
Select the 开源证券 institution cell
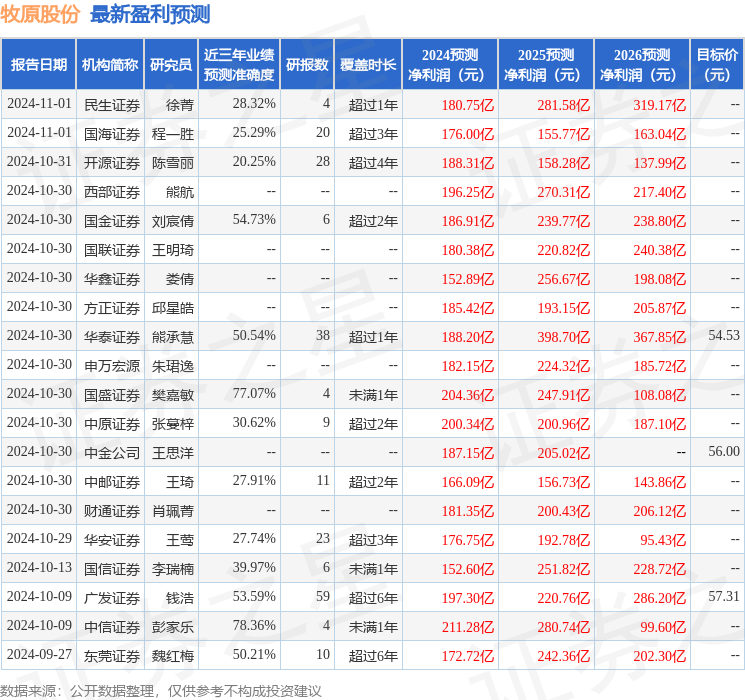coord(112,163)
